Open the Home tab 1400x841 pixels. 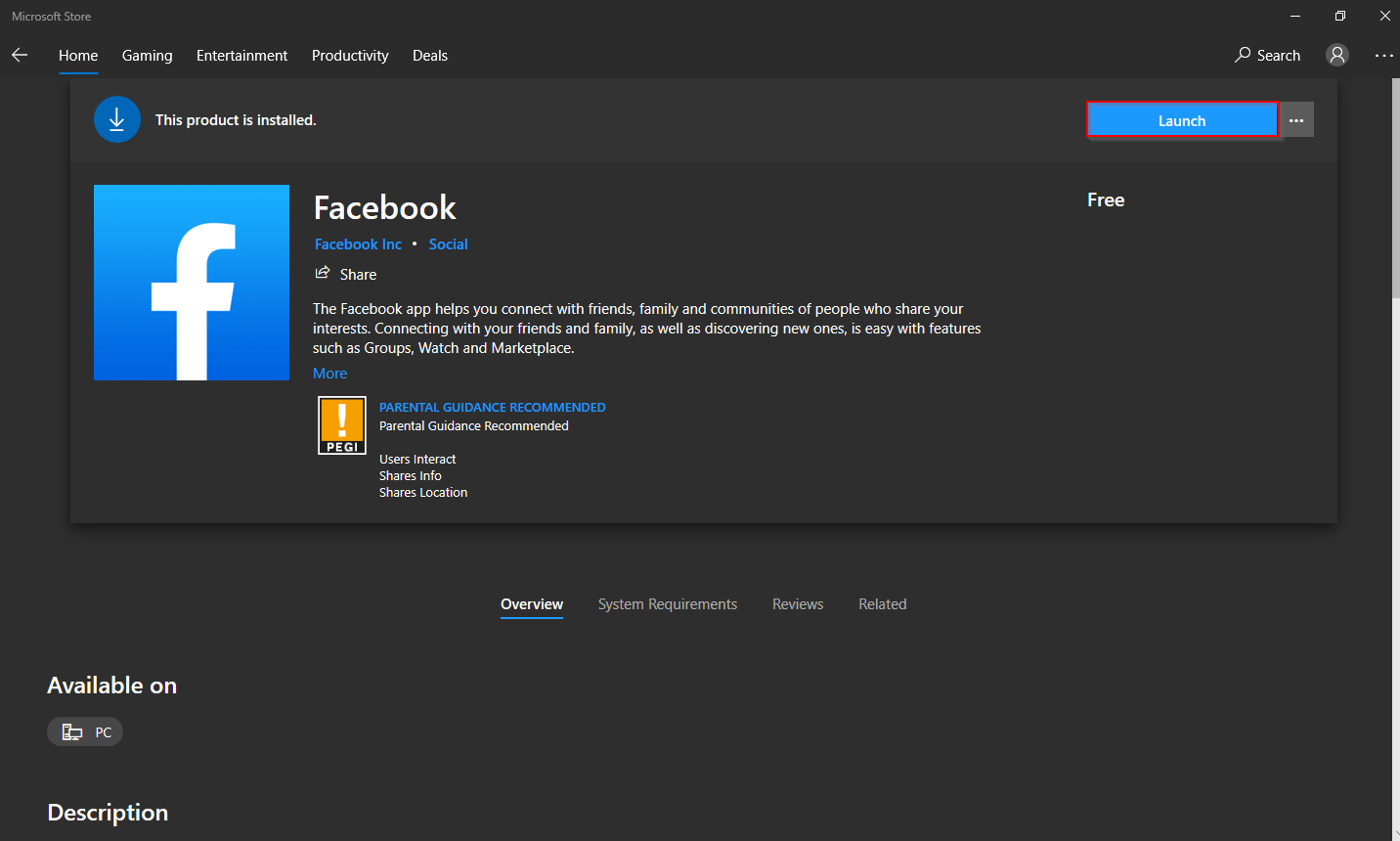click(x=78, y=56)
